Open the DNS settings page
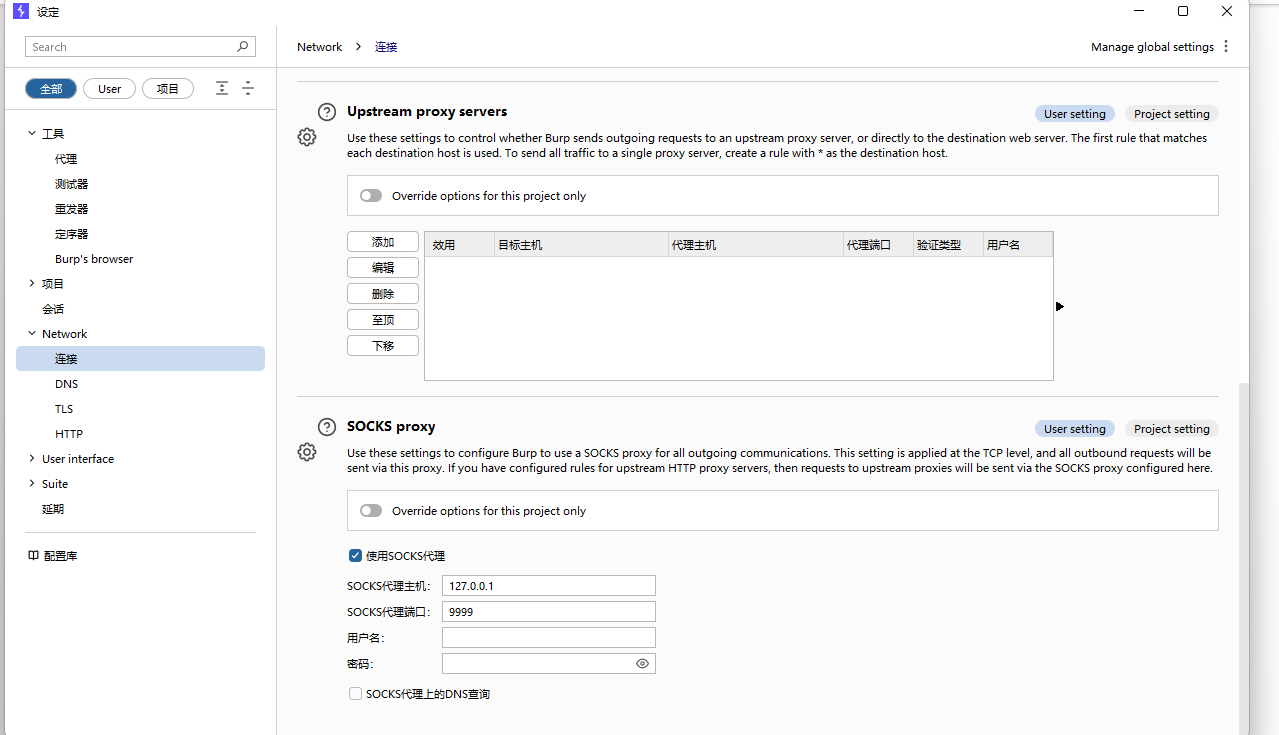The height and width of the screenshot is (735, 1279). [x=66, y=384]
